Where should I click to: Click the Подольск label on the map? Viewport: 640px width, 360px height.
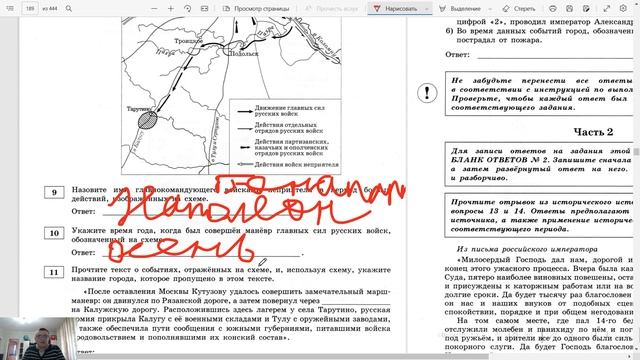coord(244,54)
